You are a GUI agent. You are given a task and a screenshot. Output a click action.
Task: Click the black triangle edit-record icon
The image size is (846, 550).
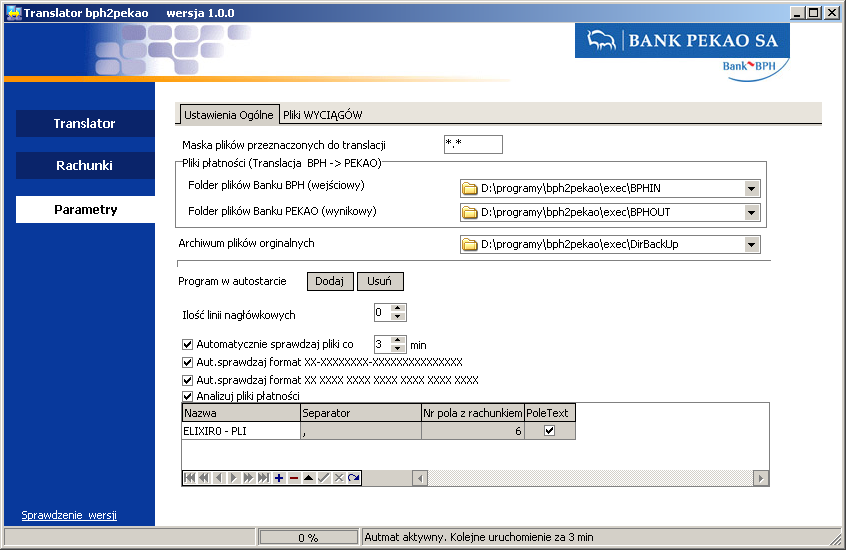click(x=308, y=478)
